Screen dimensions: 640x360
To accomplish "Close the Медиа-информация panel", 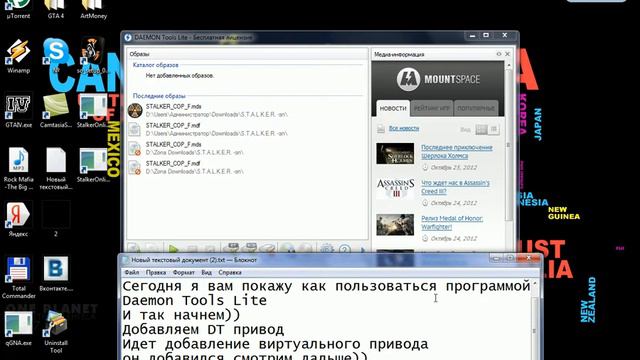I will point(507,54).
